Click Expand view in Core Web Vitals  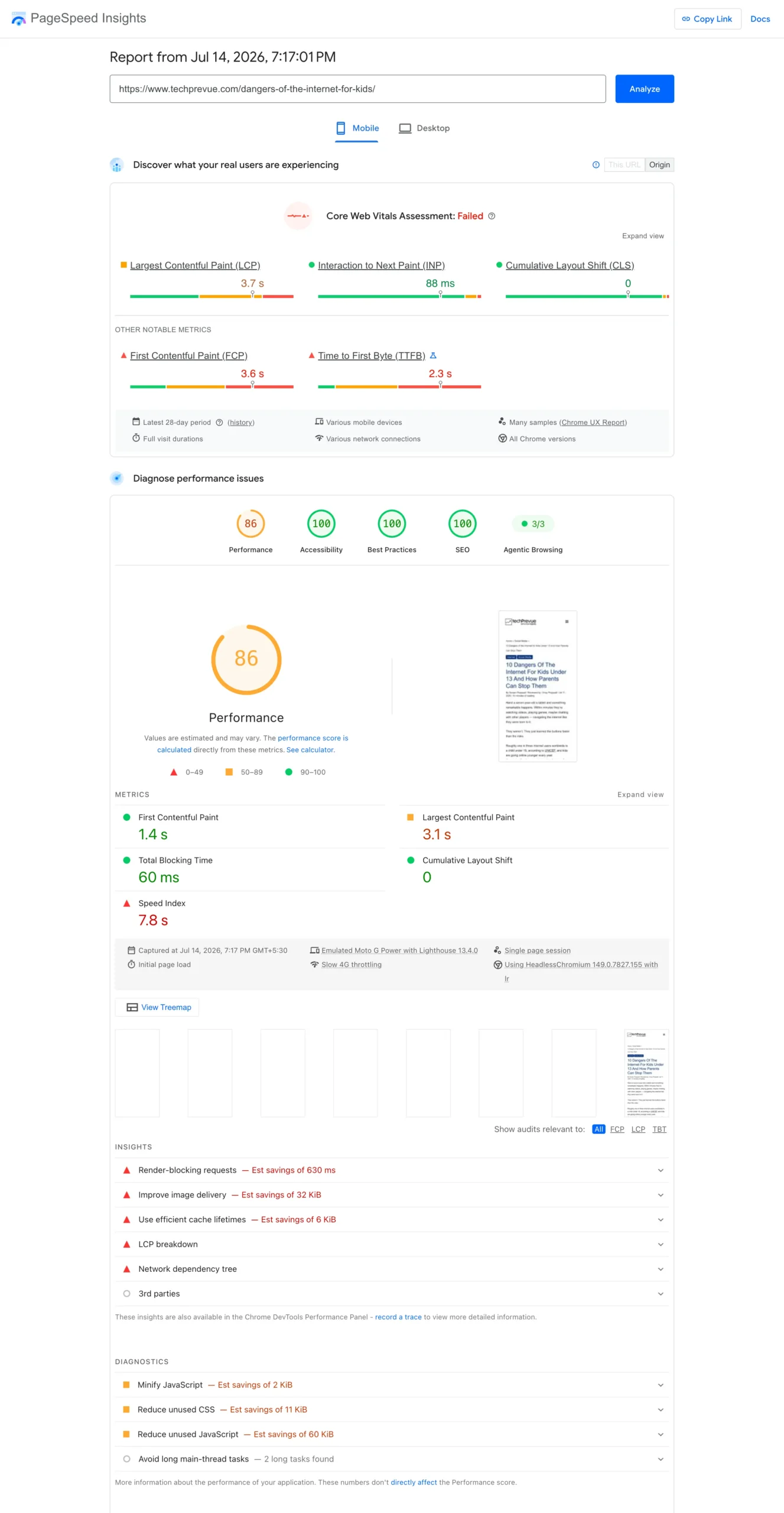point(643,236)
